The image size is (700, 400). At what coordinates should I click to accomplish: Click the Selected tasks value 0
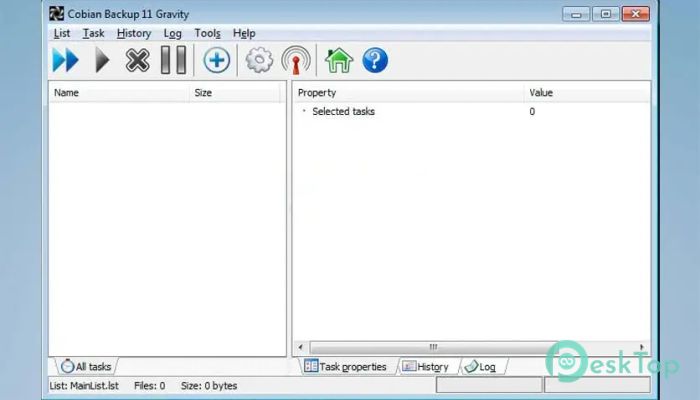pos(532,112)
